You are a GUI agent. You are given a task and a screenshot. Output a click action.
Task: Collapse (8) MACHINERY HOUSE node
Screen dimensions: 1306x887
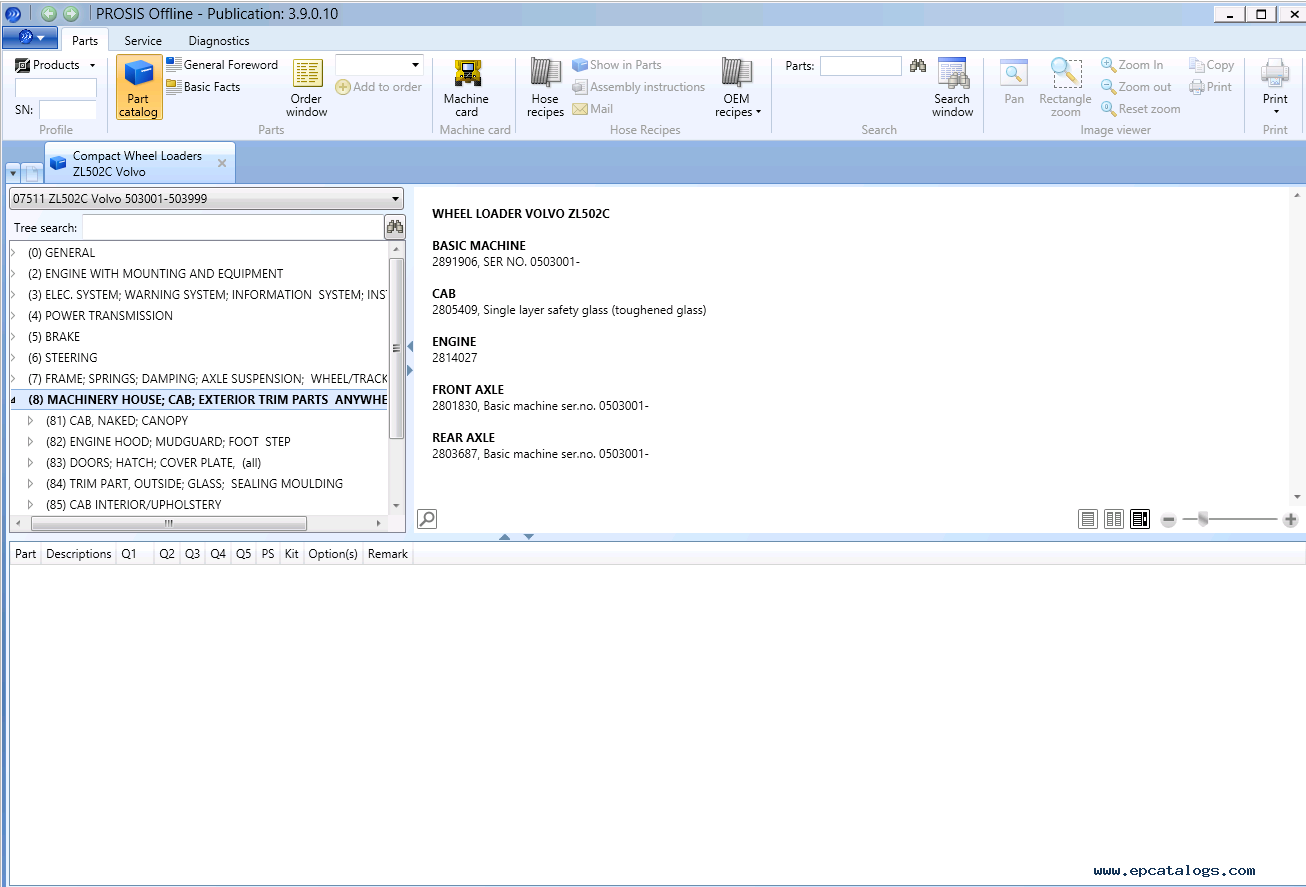(14, 400)
